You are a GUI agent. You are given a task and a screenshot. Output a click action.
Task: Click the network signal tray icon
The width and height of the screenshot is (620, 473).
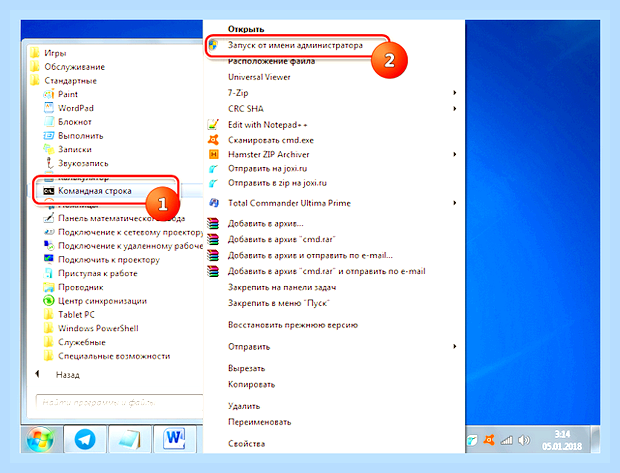[x=507, y=440]
